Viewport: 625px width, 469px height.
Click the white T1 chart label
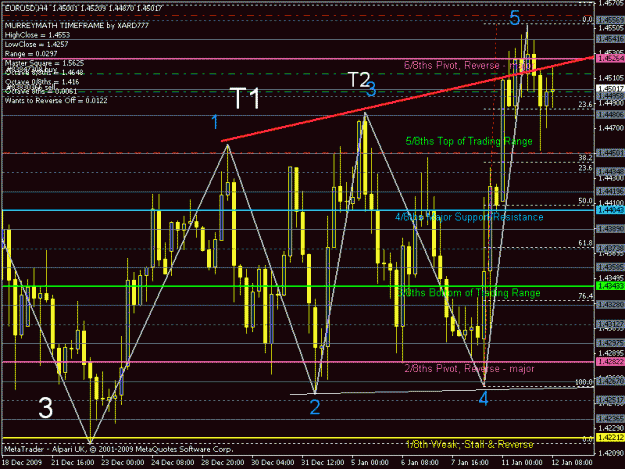246,98
